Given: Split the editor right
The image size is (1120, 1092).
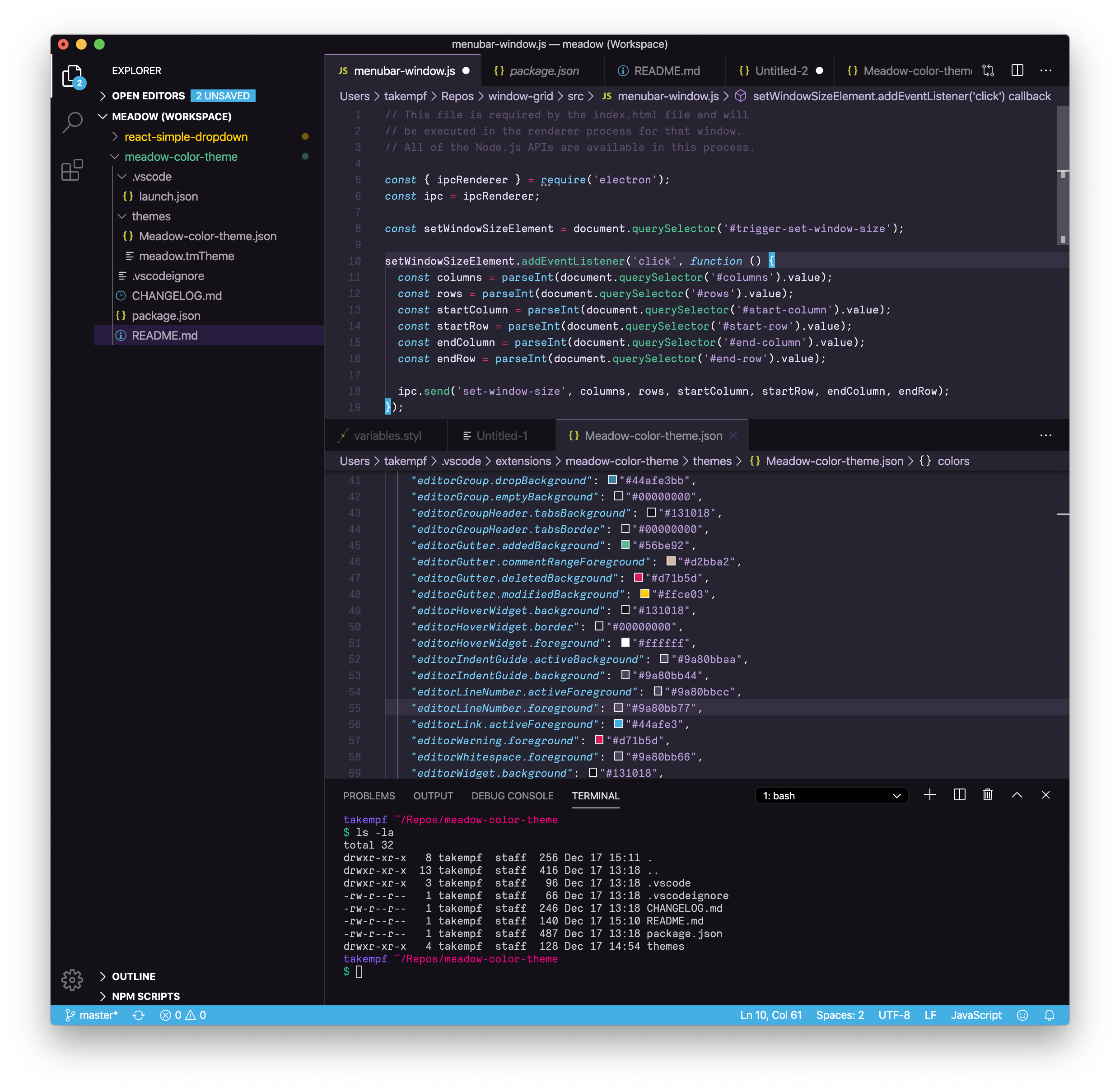Looking at the screenshot, I should pos(1017,70).
